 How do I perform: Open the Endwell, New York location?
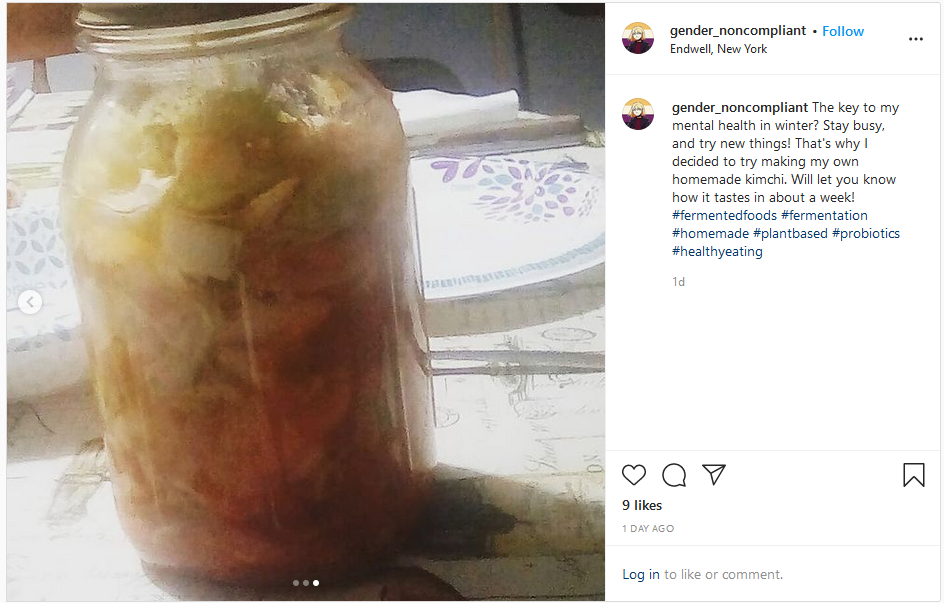718,49
